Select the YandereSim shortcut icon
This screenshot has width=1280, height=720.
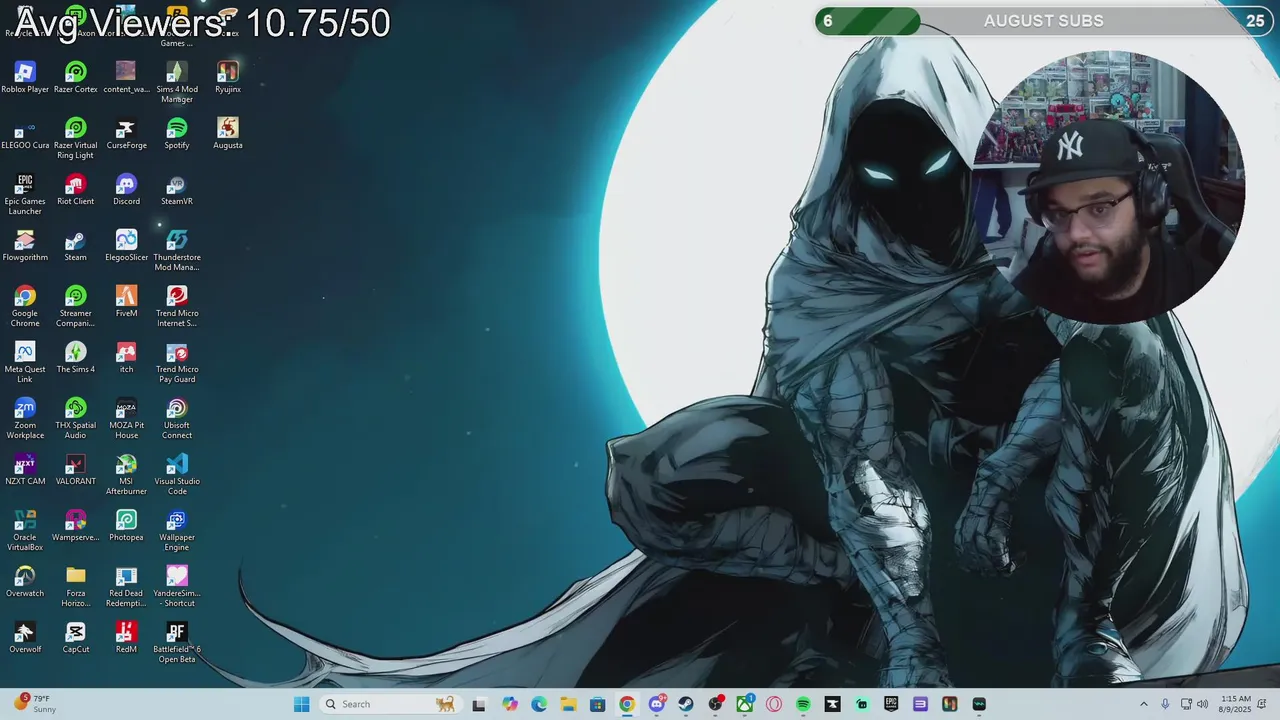coord(176,586)
